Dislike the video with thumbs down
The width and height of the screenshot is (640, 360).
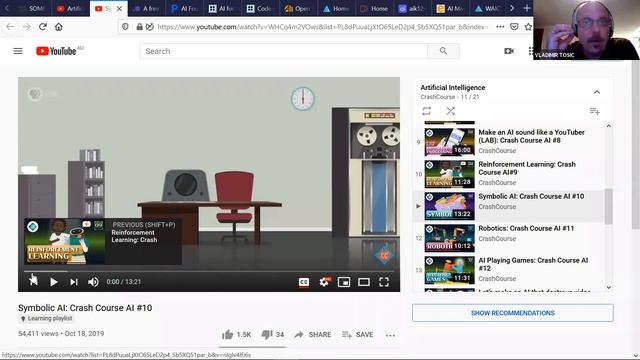coord(273,335)
